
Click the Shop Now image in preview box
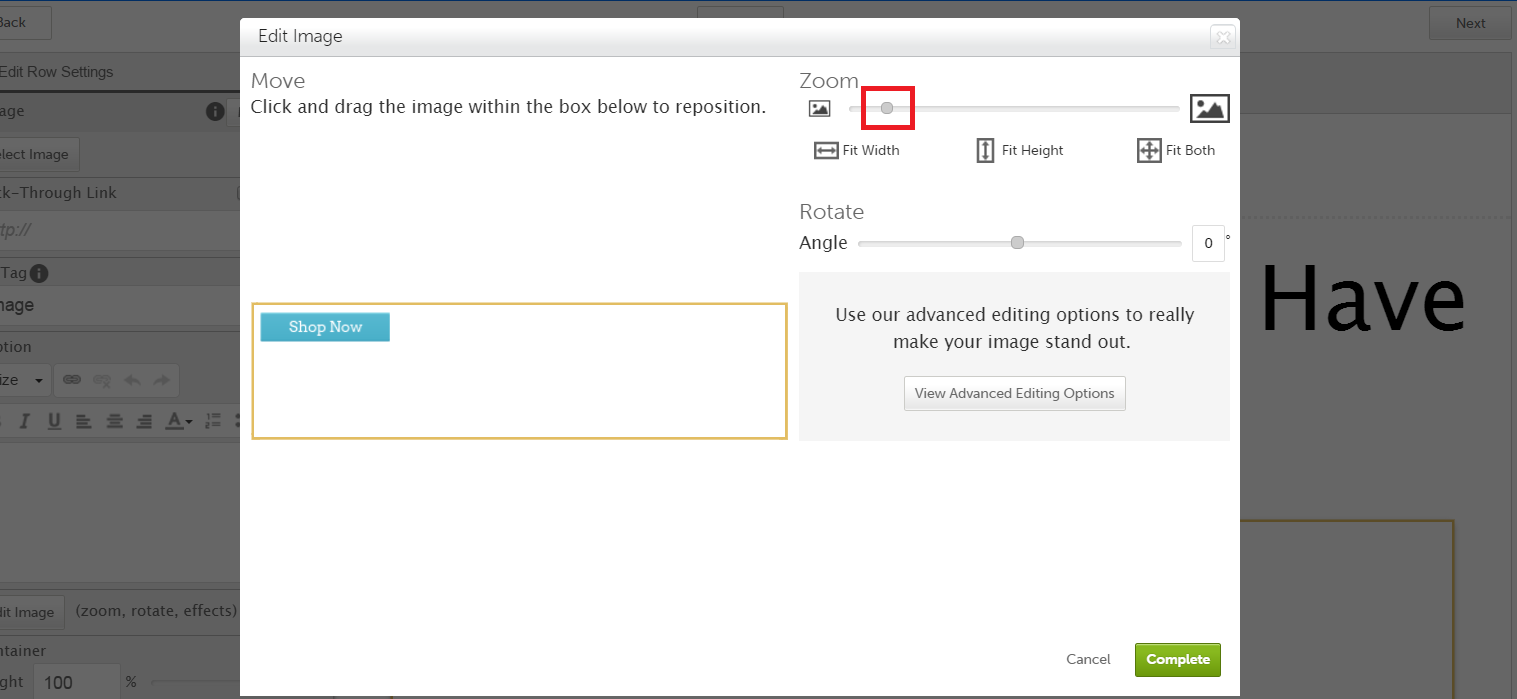coord(325,327)
